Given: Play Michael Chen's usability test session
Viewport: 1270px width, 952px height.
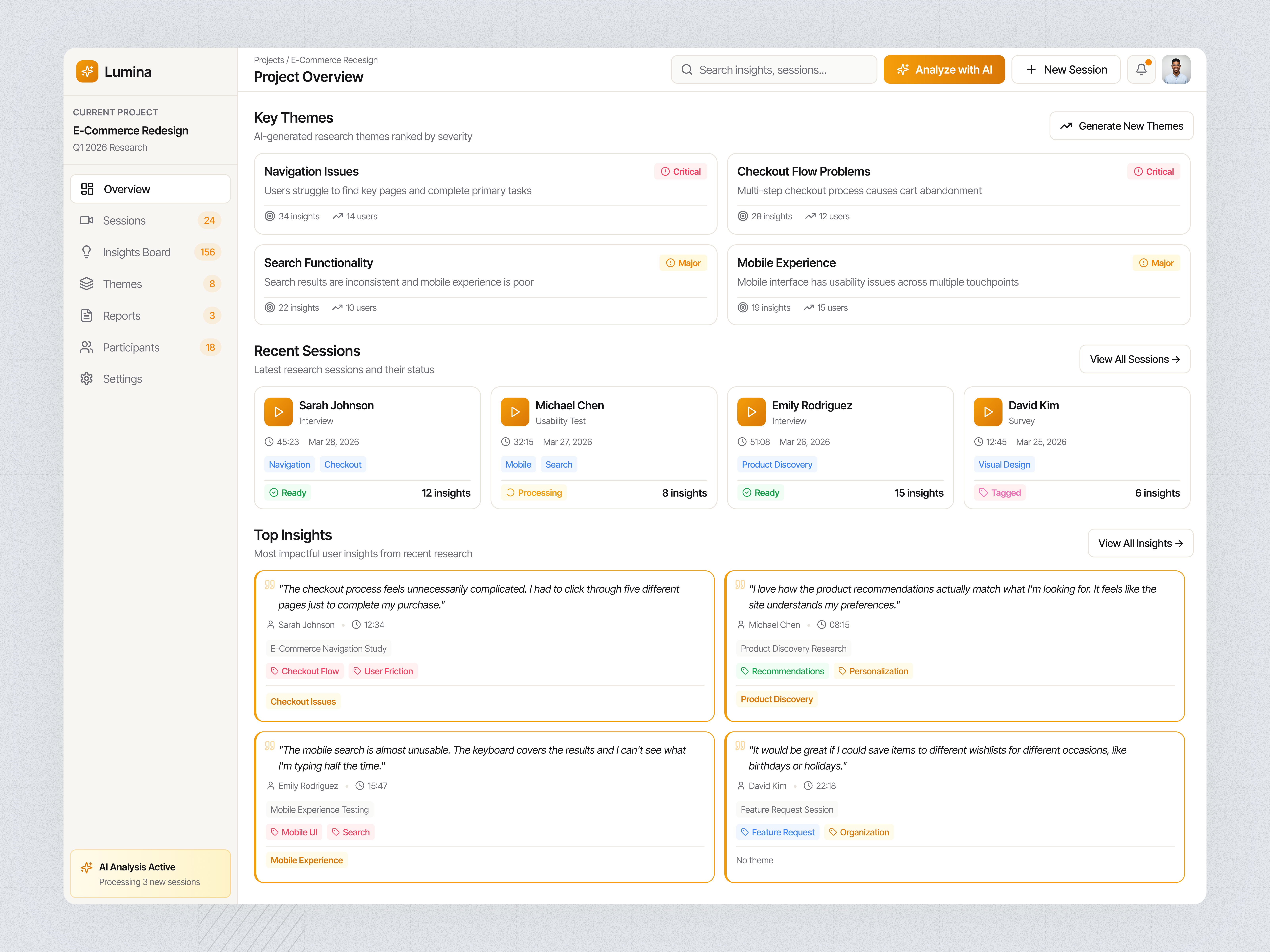Looking at the screenshot, I should 515,412.
